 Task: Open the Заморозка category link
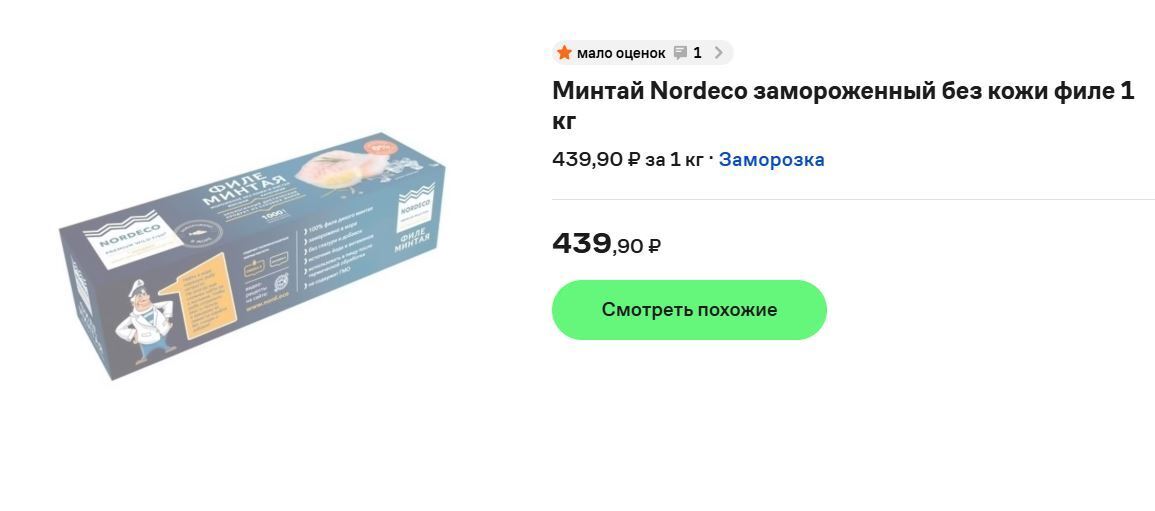point(771,159)
